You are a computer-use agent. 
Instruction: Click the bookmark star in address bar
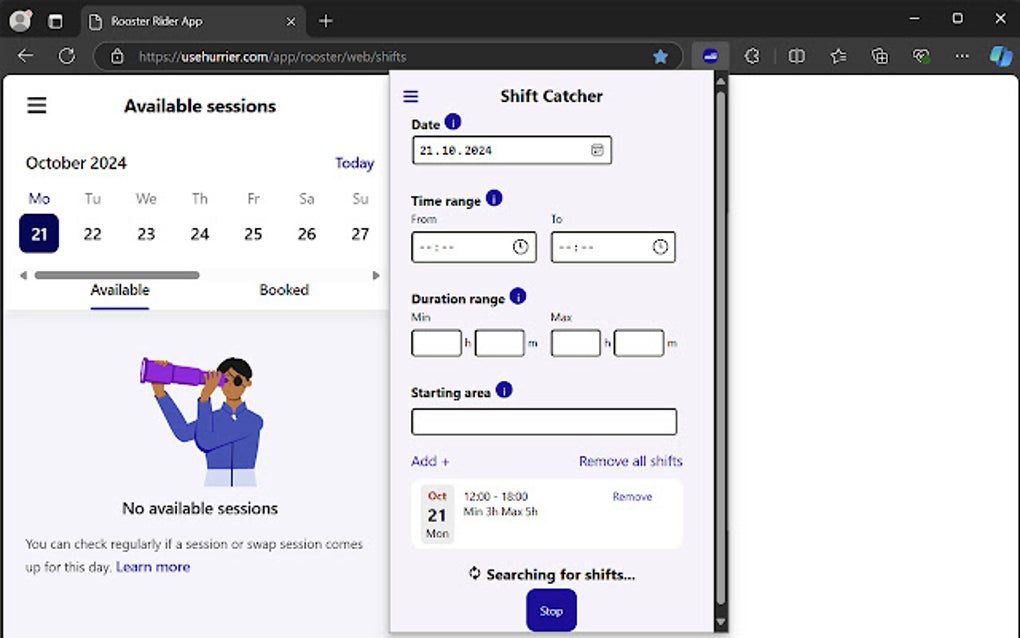pos(660,57)
